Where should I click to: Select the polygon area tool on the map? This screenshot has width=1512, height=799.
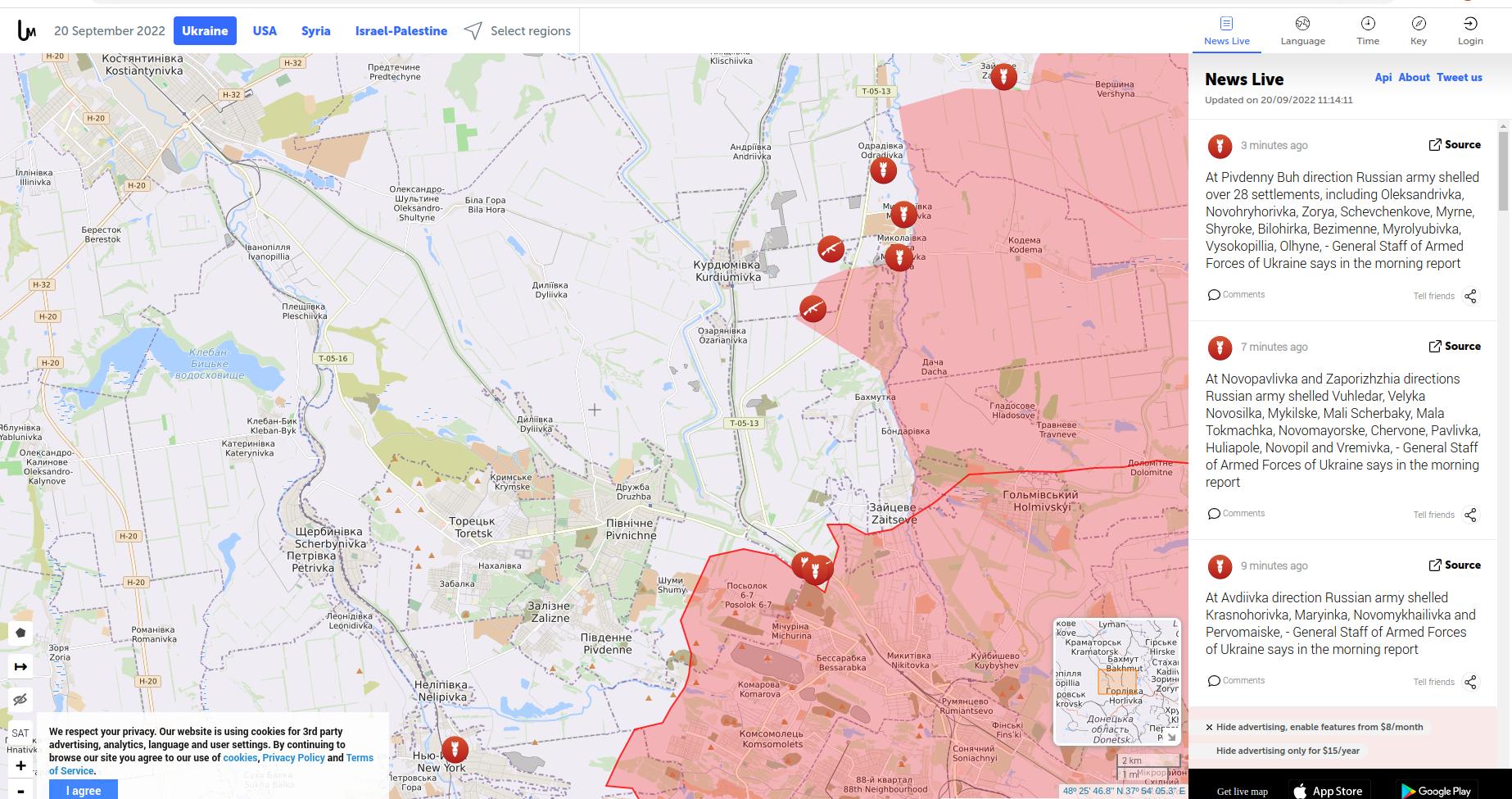tap(20, 633)
